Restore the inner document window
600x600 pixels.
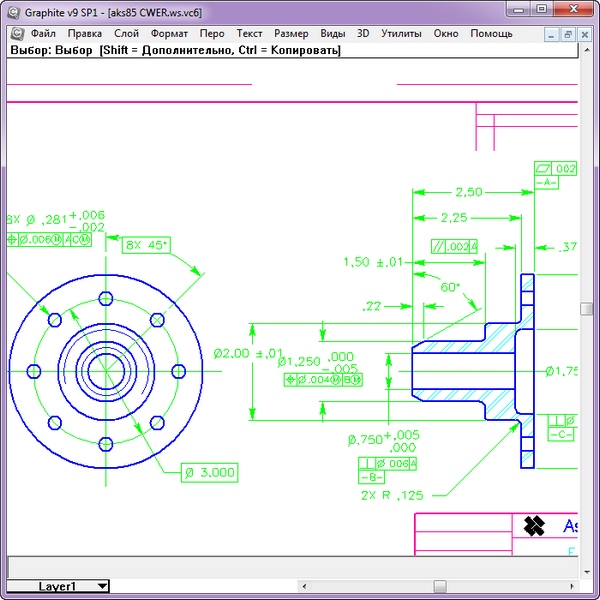point(567,33)
